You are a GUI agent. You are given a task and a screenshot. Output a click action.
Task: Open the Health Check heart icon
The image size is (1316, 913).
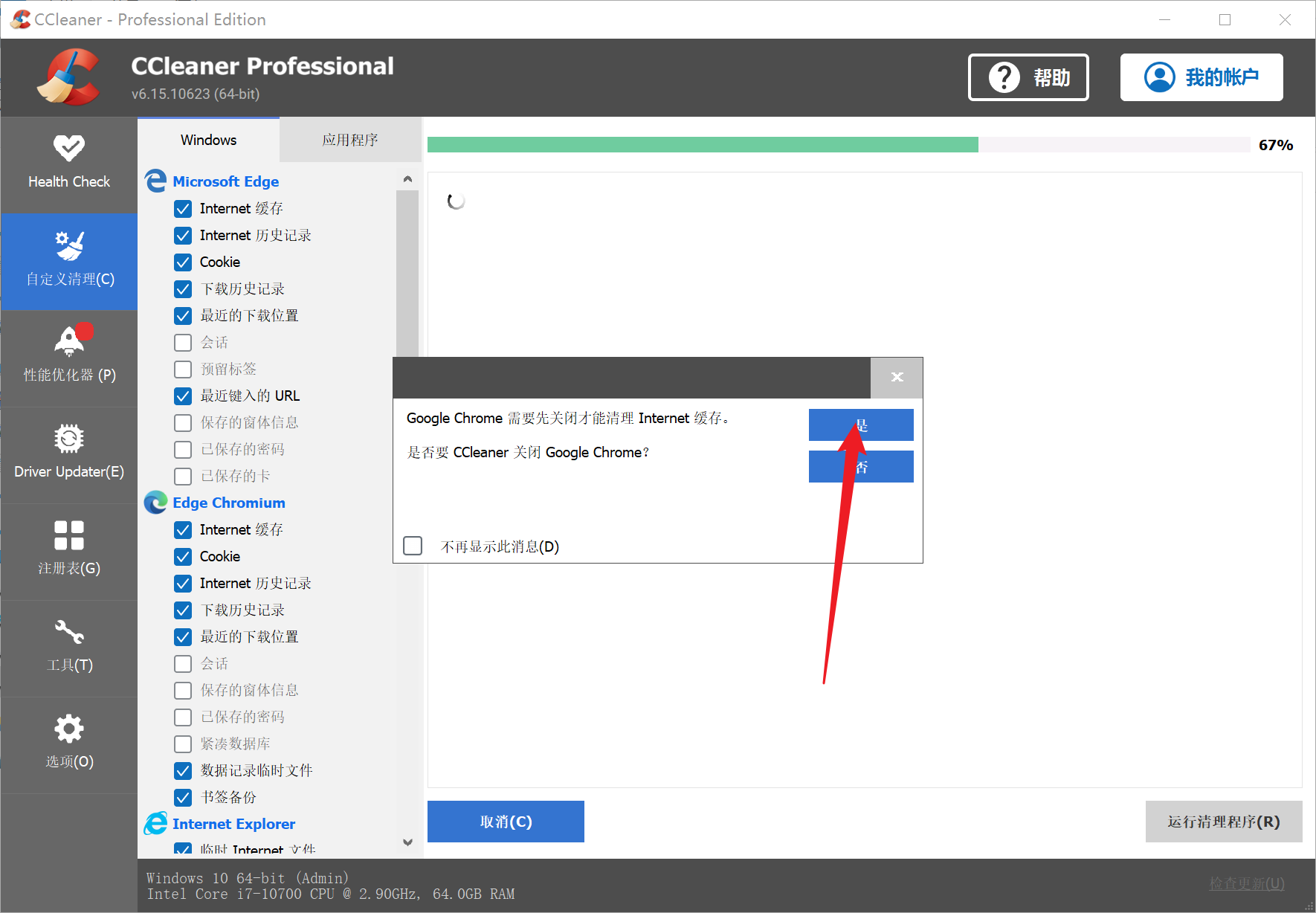(69, 147)
